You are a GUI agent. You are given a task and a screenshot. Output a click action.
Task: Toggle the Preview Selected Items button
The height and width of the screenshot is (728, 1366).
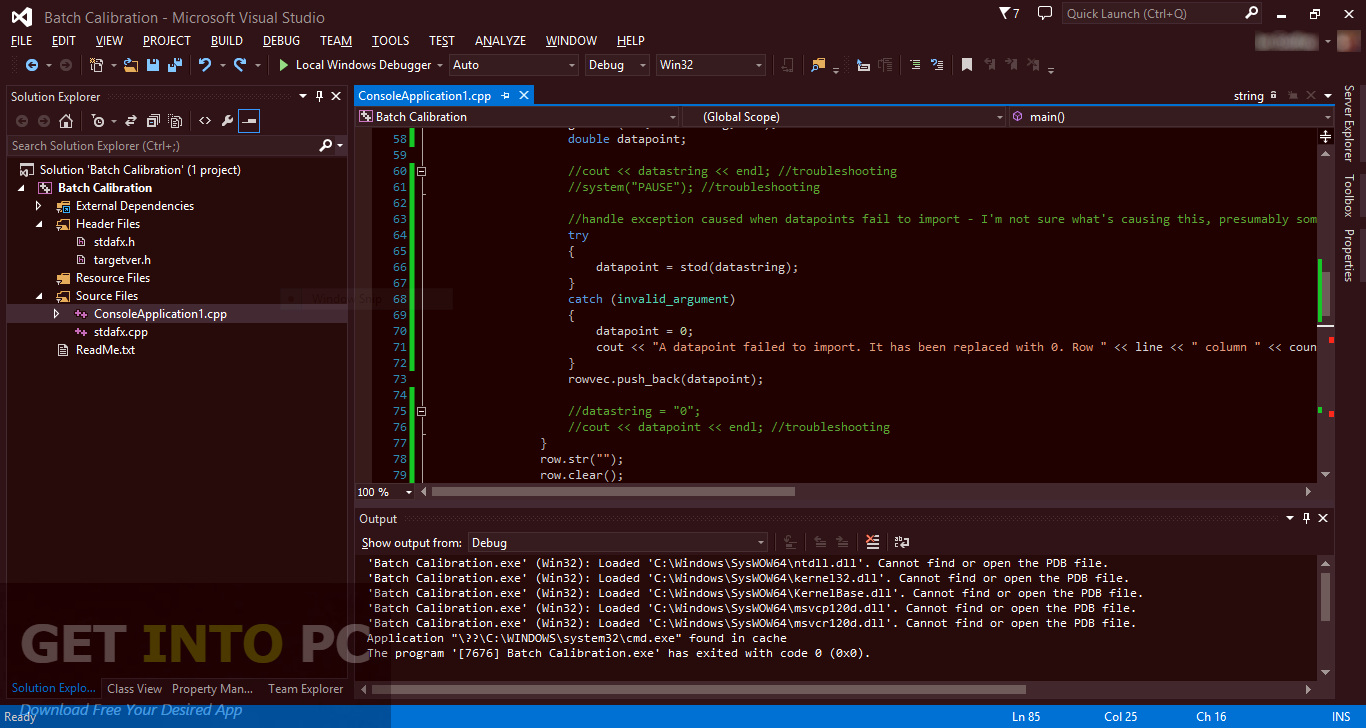(x=249, y=121)
